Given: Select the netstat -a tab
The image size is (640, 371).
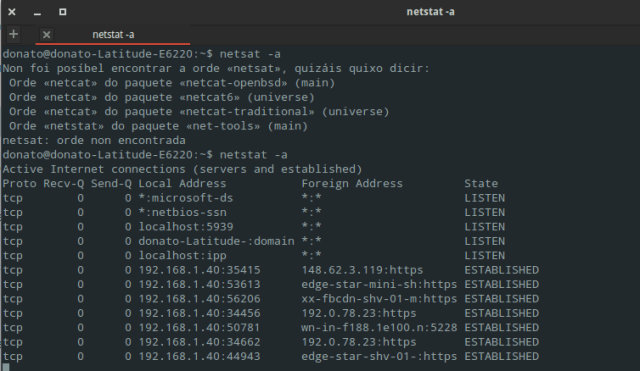Looking at the screenshot, I should [x=113, y=35].
